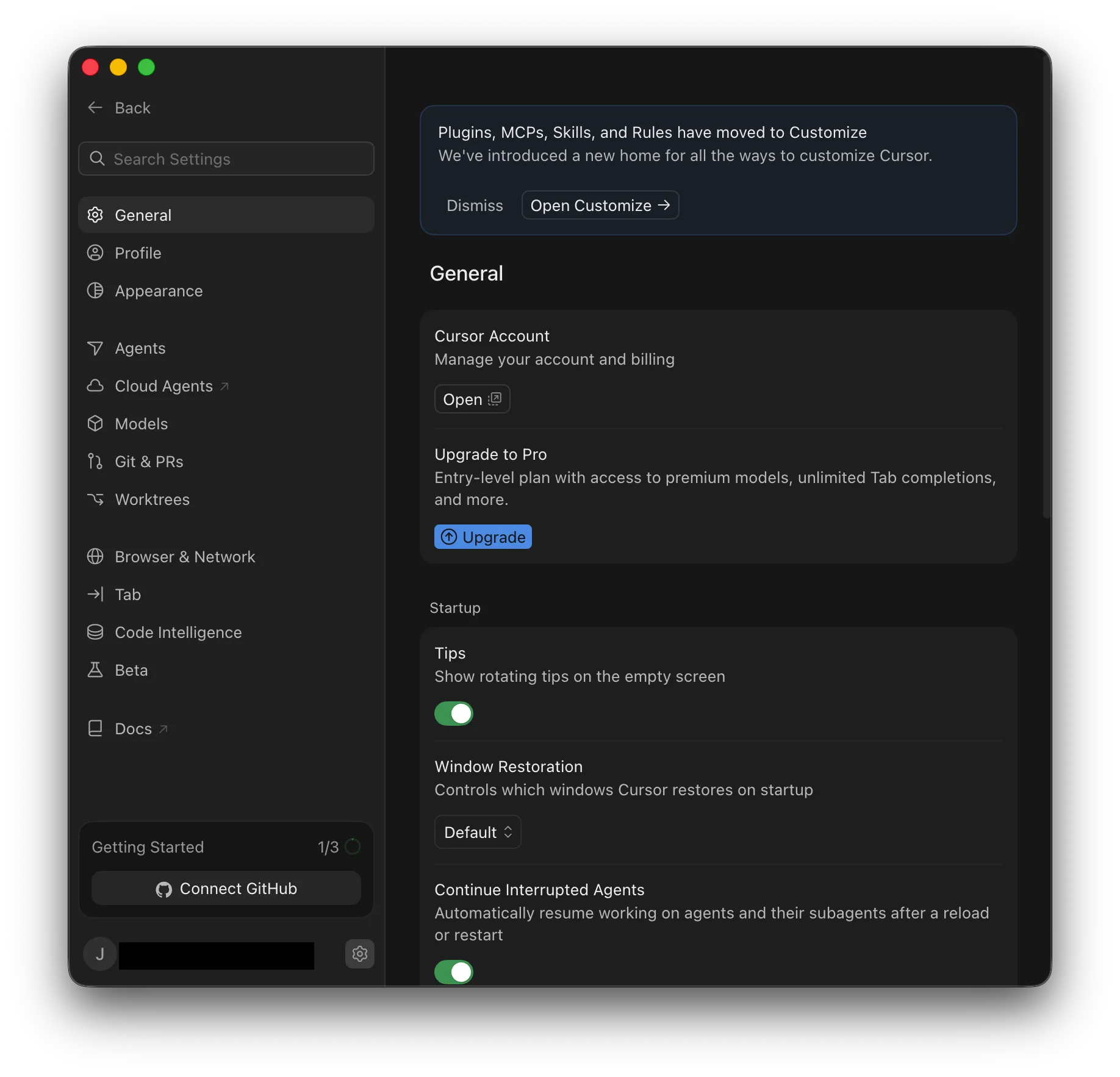Click the Browser & Network globe icon
Viewport: 1120px width, 1077px height.
(x=95, y=556)
